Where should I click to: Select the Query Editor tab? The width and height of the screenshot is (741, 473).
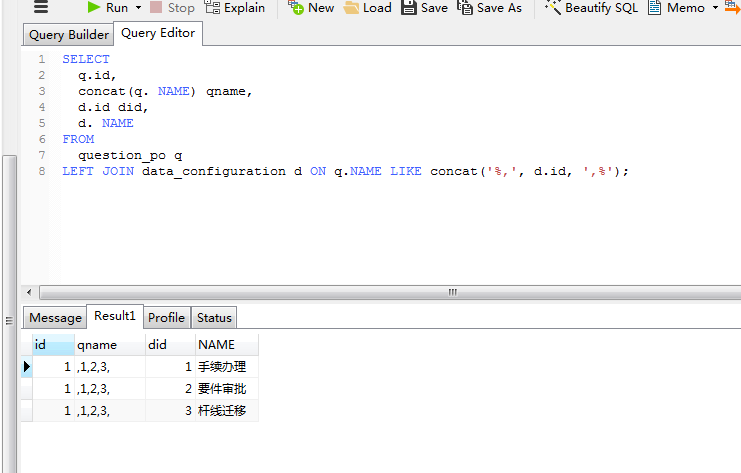158,33
